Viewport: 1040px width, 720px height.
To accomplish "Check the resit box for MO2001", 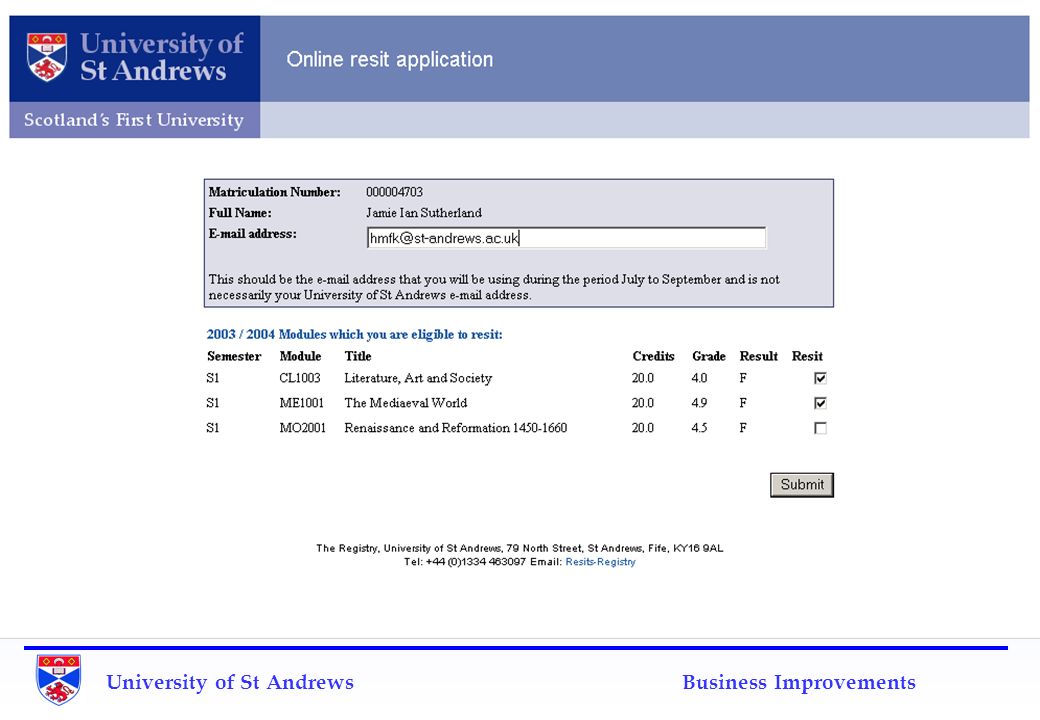I will click(x=820, y=428).
